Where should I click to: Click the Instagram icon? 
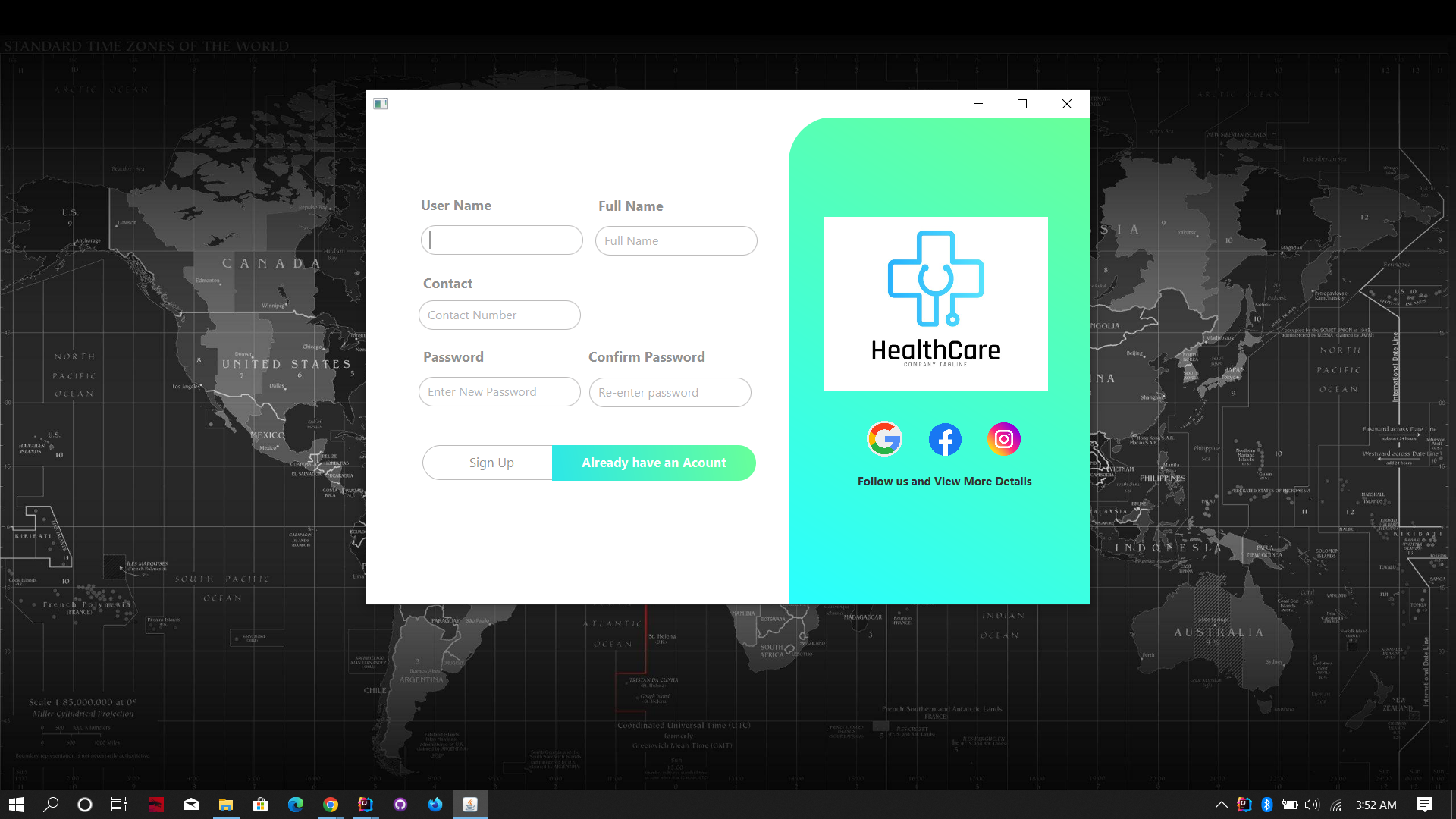pyautogui.click(x=1003, y=438)
